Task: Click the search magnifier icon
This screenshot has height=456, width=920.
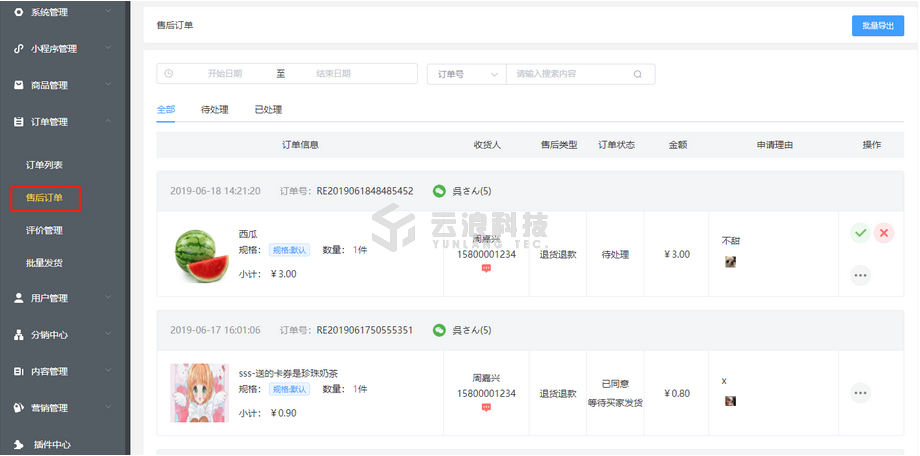Action: click(x=638, y=74)
